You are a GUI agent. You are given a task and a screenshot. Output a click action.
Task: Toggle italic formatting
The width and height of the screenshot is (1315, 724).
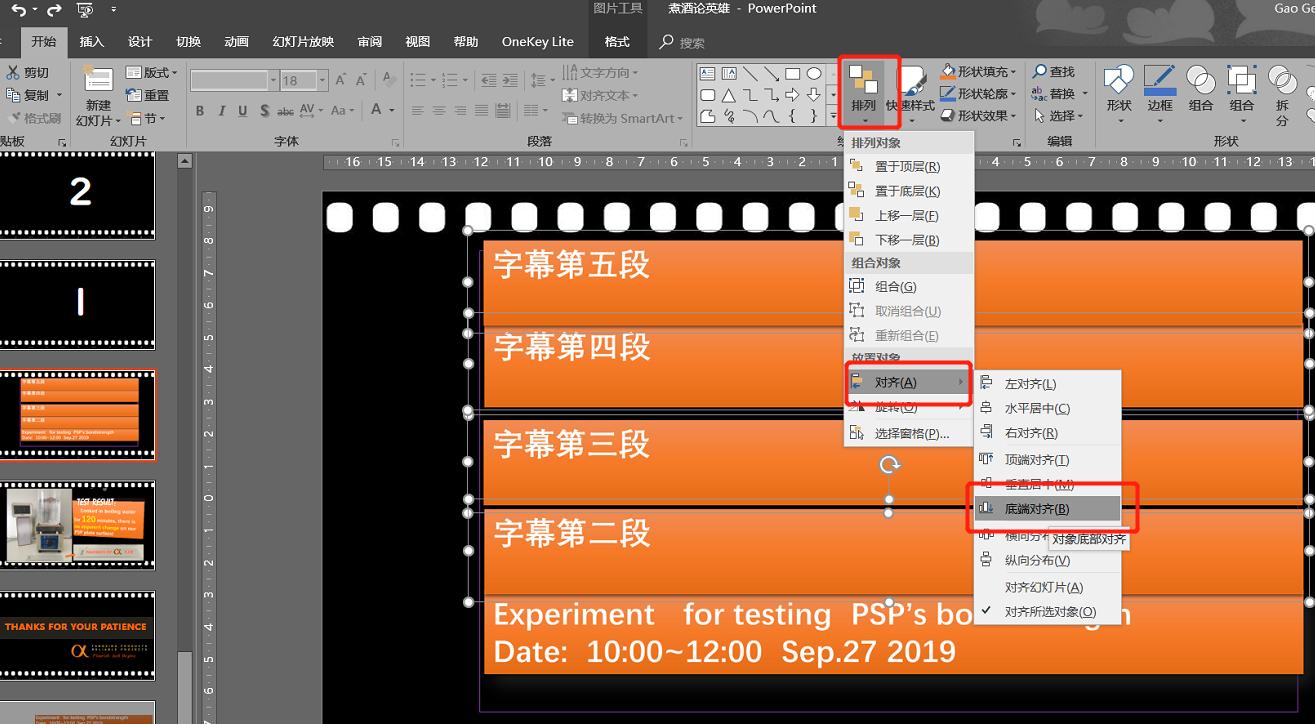[x=221, y=110]
